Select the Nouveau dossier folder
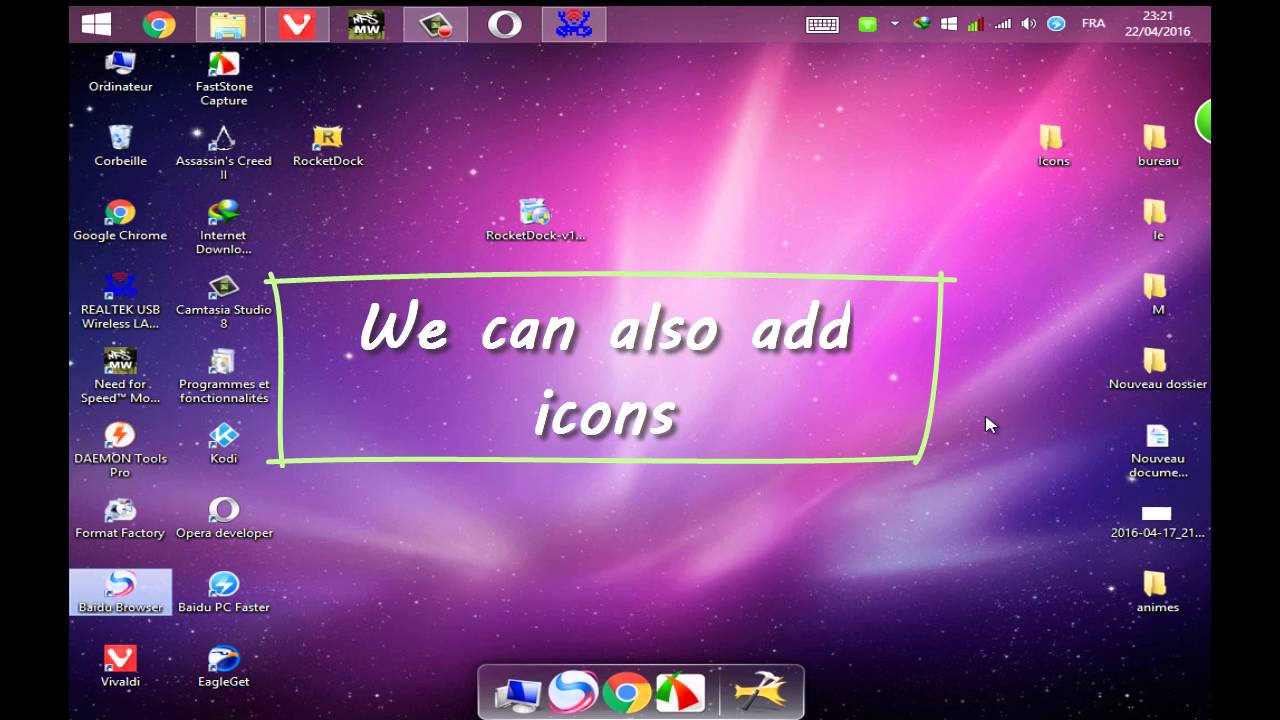1280x720 pixels. (1157, 369)
